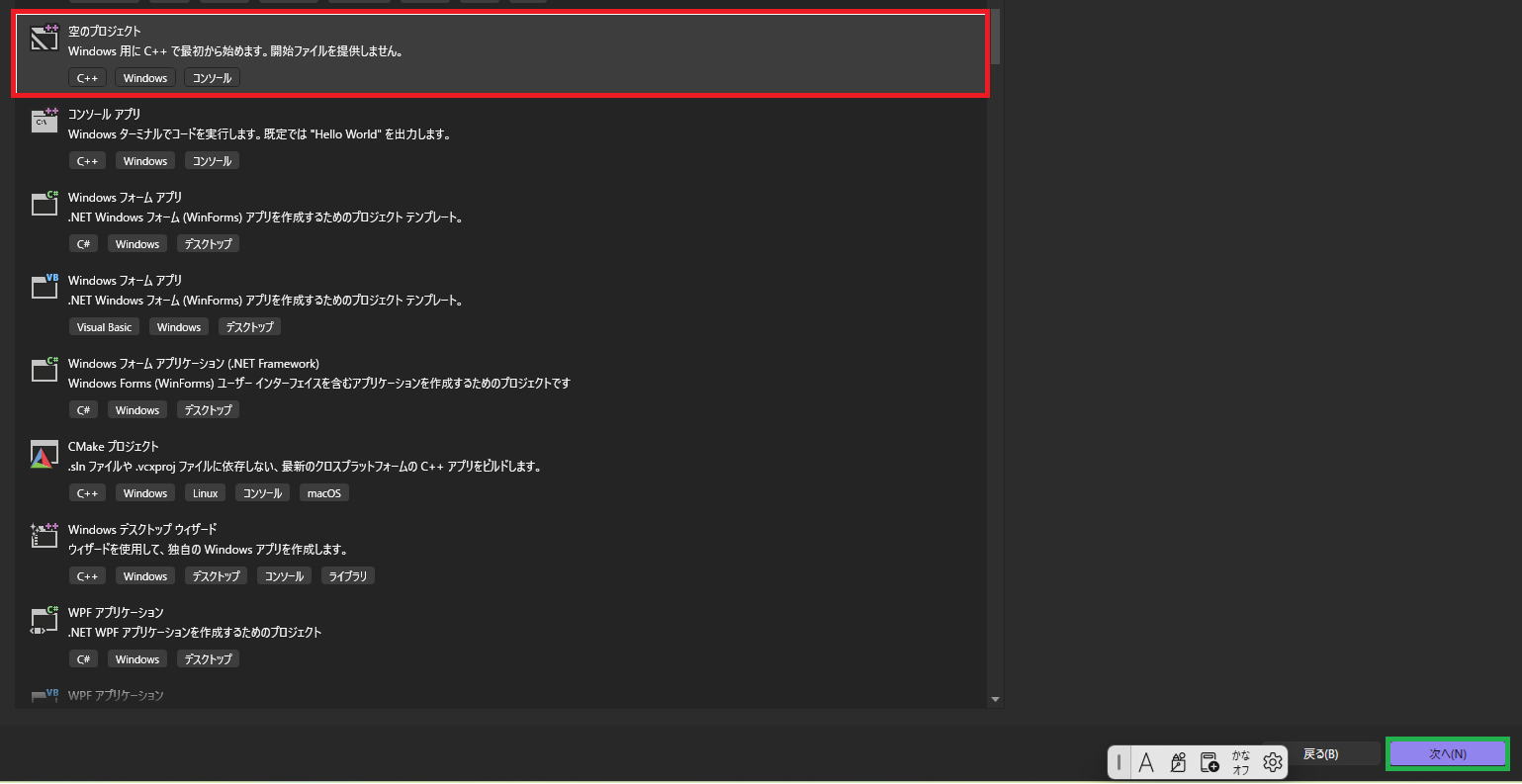Screen dimensions: 1522x784
Task: Open the IME pad from the language bar
Action: coord(1178,762)
